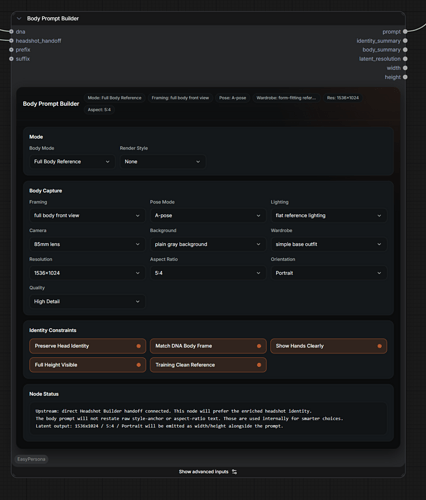Click the Identity Constraints heading
Viewport: 426px width, 500px height.
[x=53, y=330]
